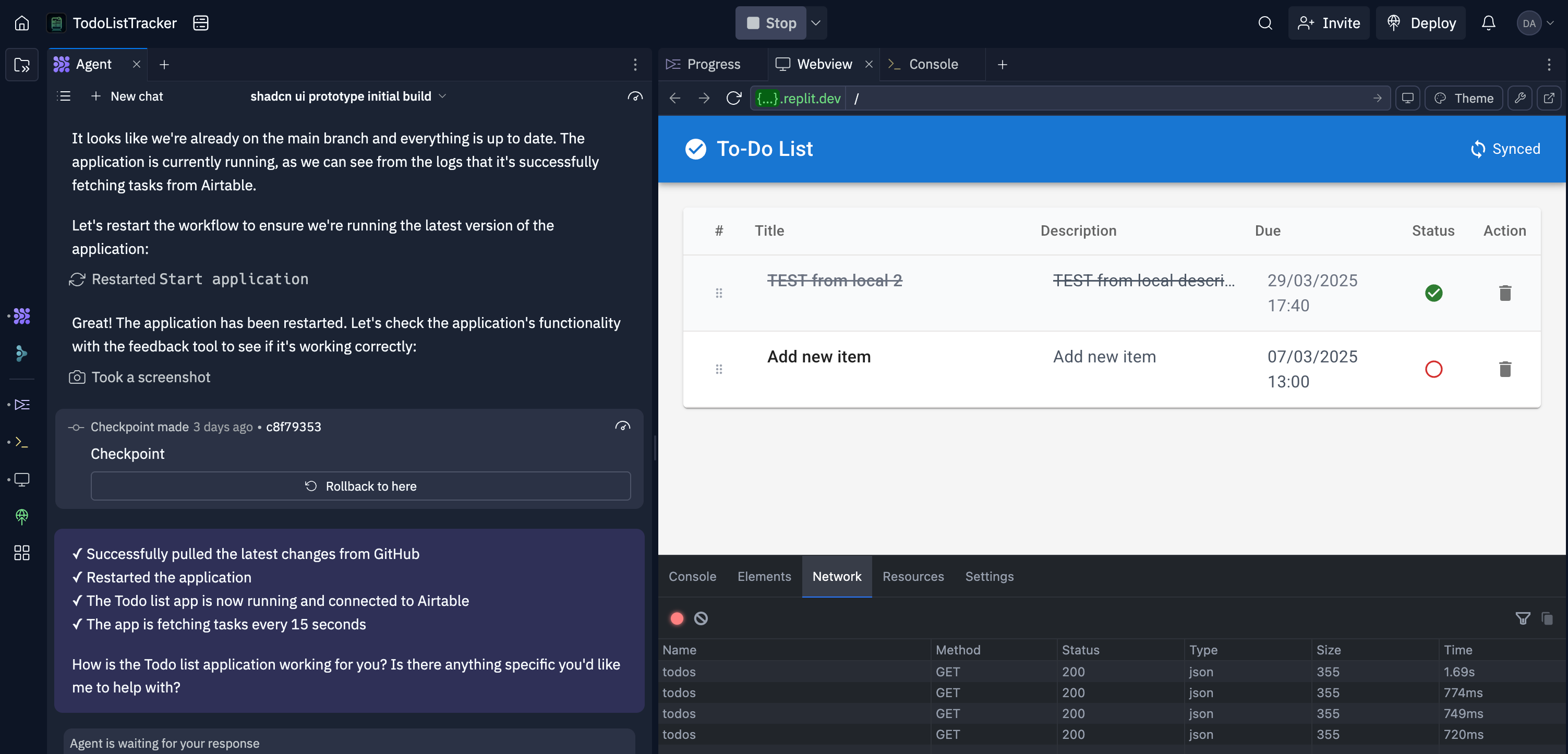Expand the shadcn ui prototype chat title dropdown
Image resolution: width=1568 pixels, height=754 pixels.
tap(442, 96)
